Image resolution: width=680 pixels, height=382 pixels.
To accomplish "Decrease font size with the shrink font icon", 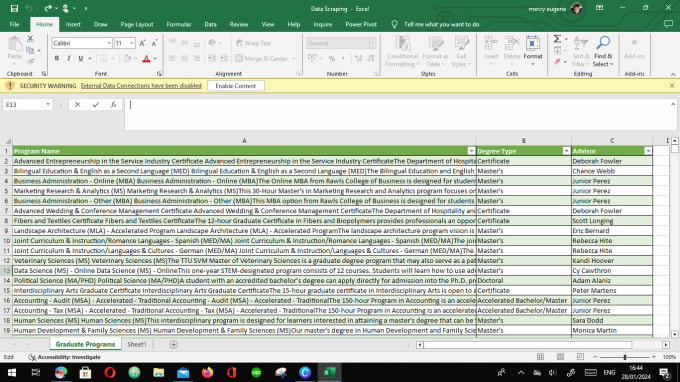I will (x=154, y=43).
